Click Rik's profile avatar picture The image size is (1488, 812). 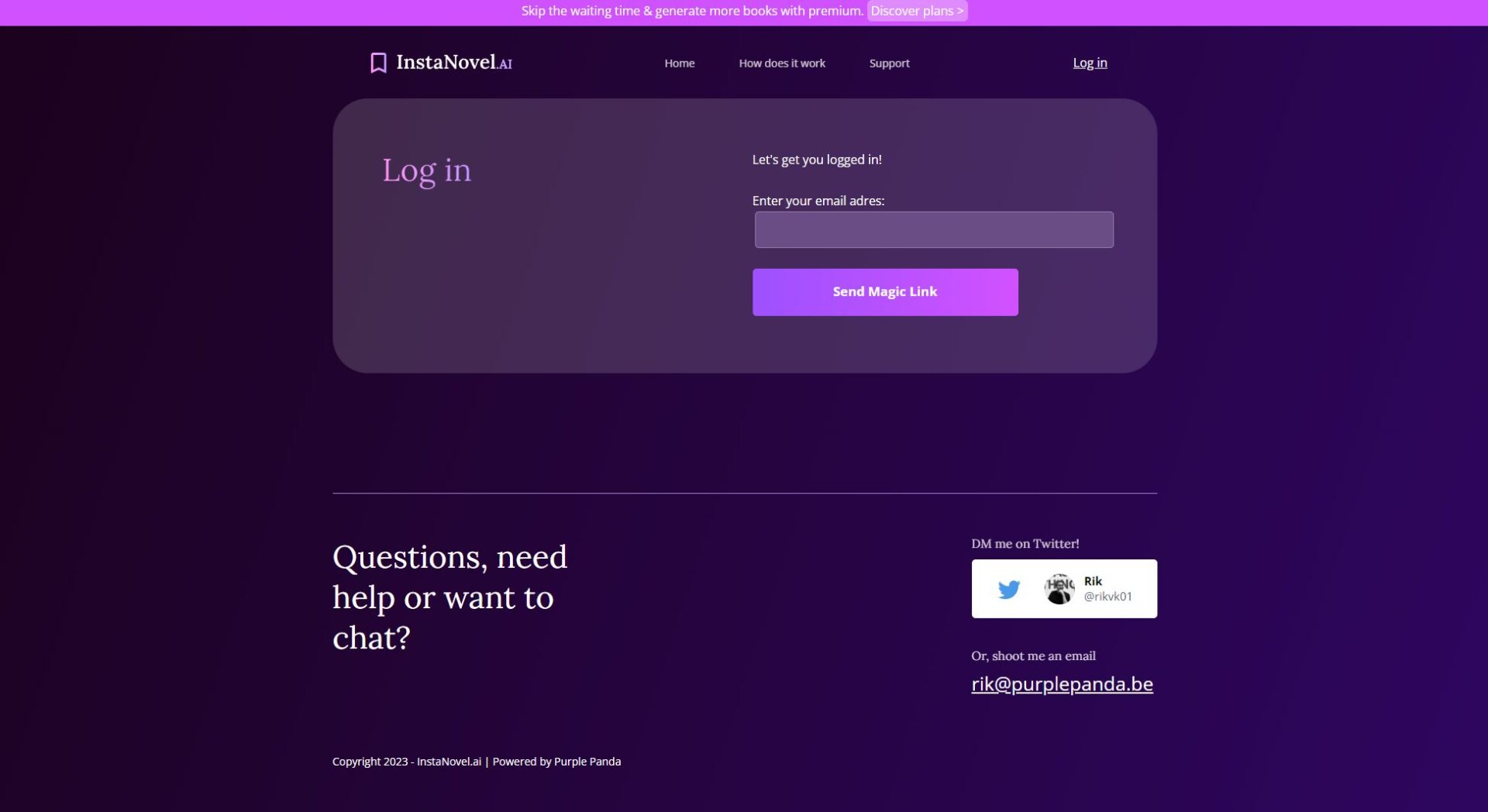coord(1059,589)
